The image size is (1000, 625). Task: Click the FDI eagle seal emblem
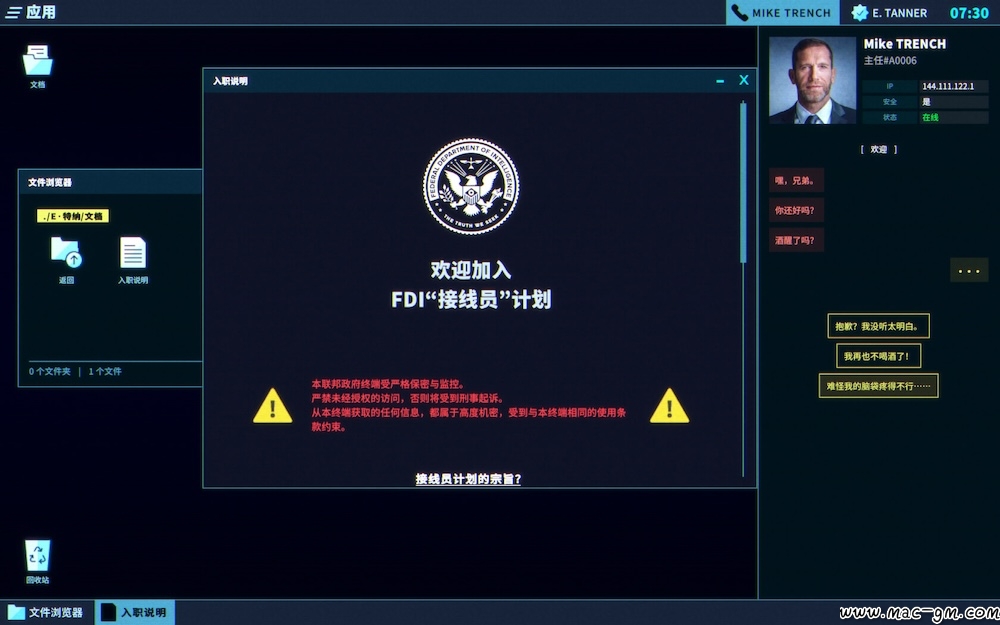(x=471, y=186)
